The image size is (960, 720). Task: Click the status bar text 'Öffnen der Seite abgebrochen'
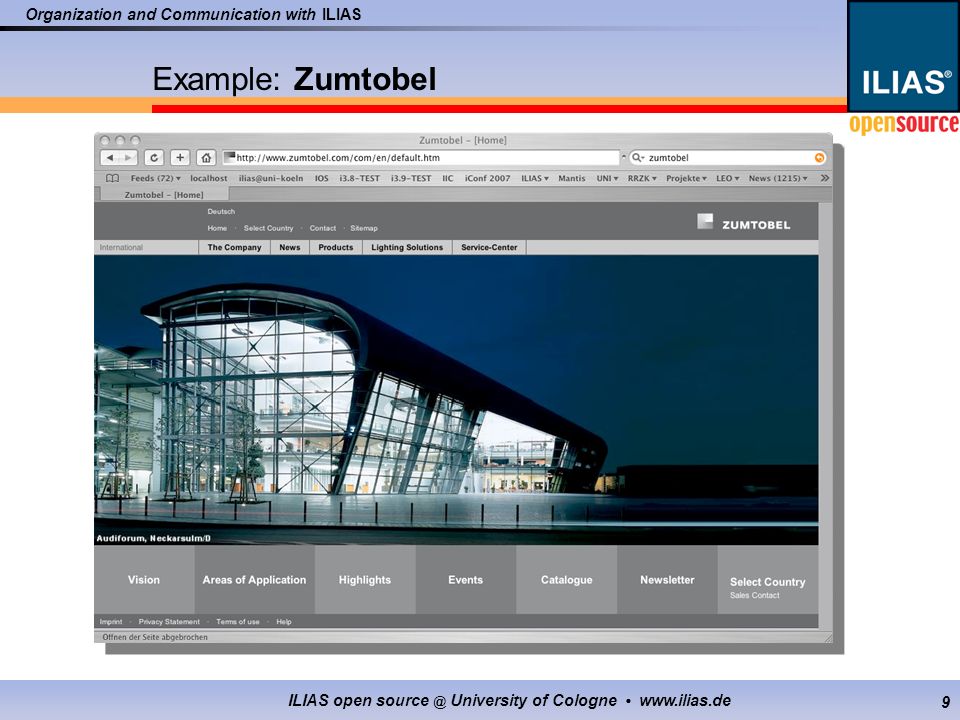coord(155,637)
